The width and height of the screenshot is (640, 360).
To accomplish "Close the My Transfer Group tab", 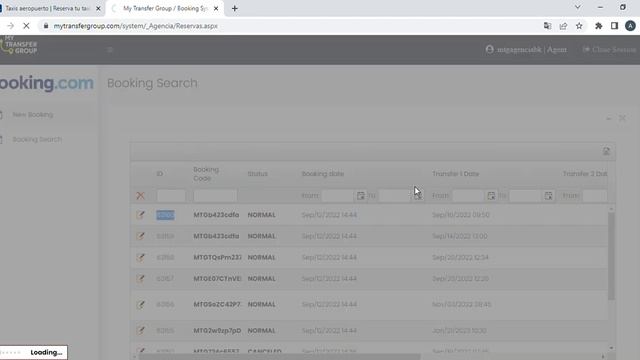I will 216,8.
